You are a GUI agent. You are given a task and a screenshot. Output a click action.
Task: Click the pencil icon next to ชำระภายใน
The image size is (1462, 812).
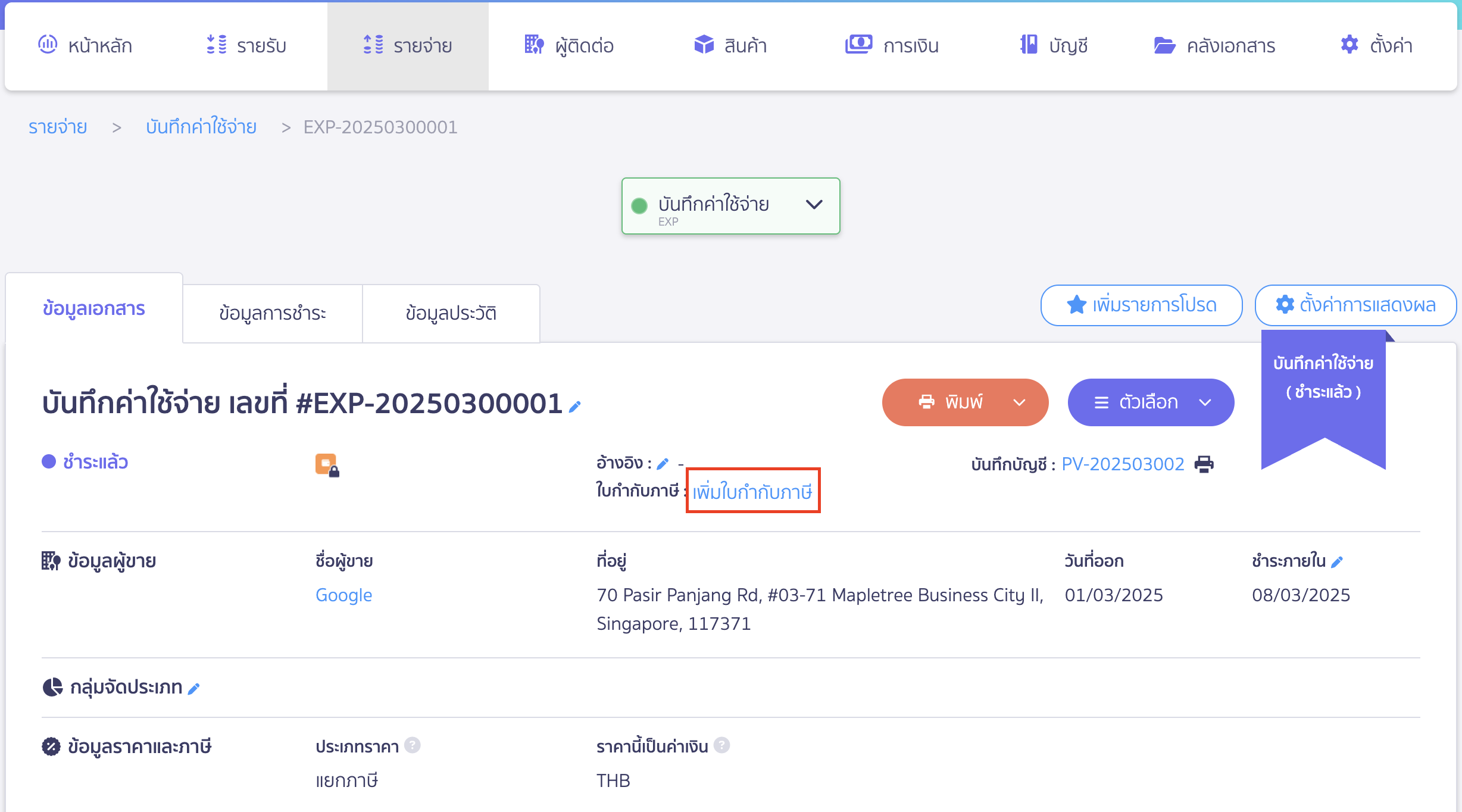tap(1337, 561)
